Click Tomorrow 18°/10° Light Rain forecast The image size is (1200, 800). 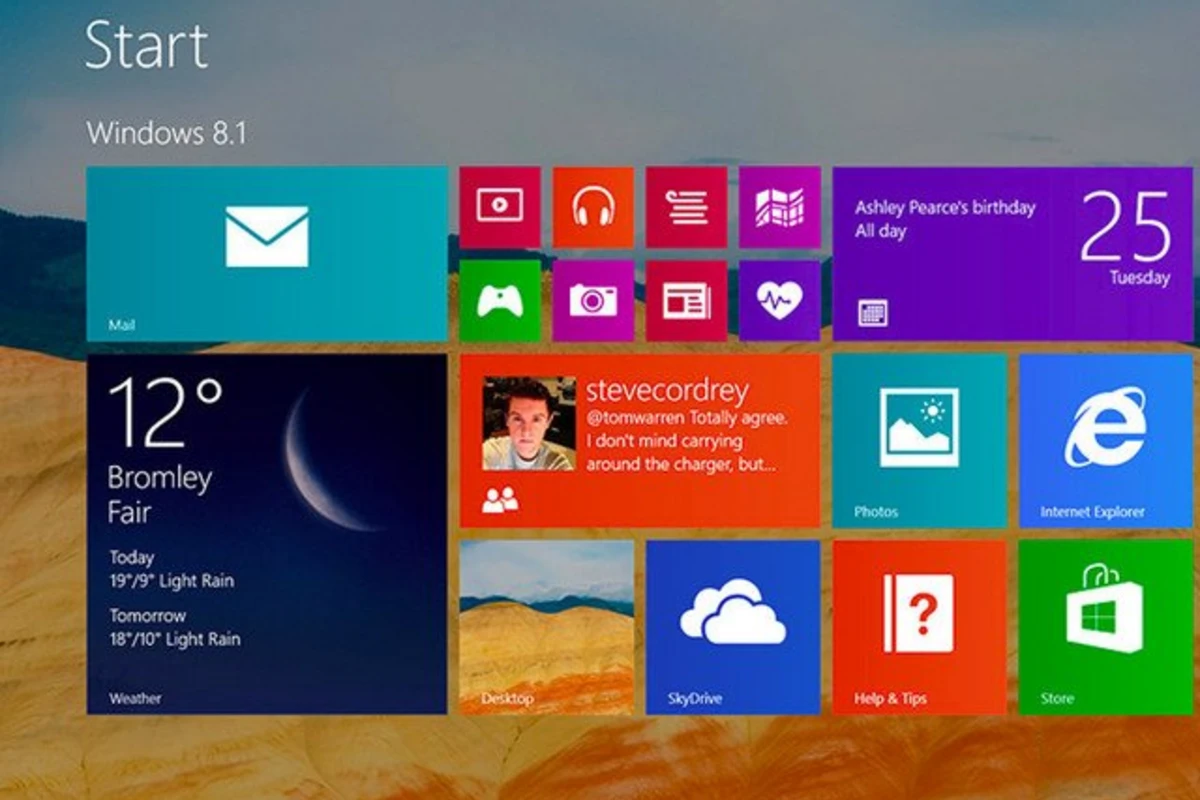(175, 628)
